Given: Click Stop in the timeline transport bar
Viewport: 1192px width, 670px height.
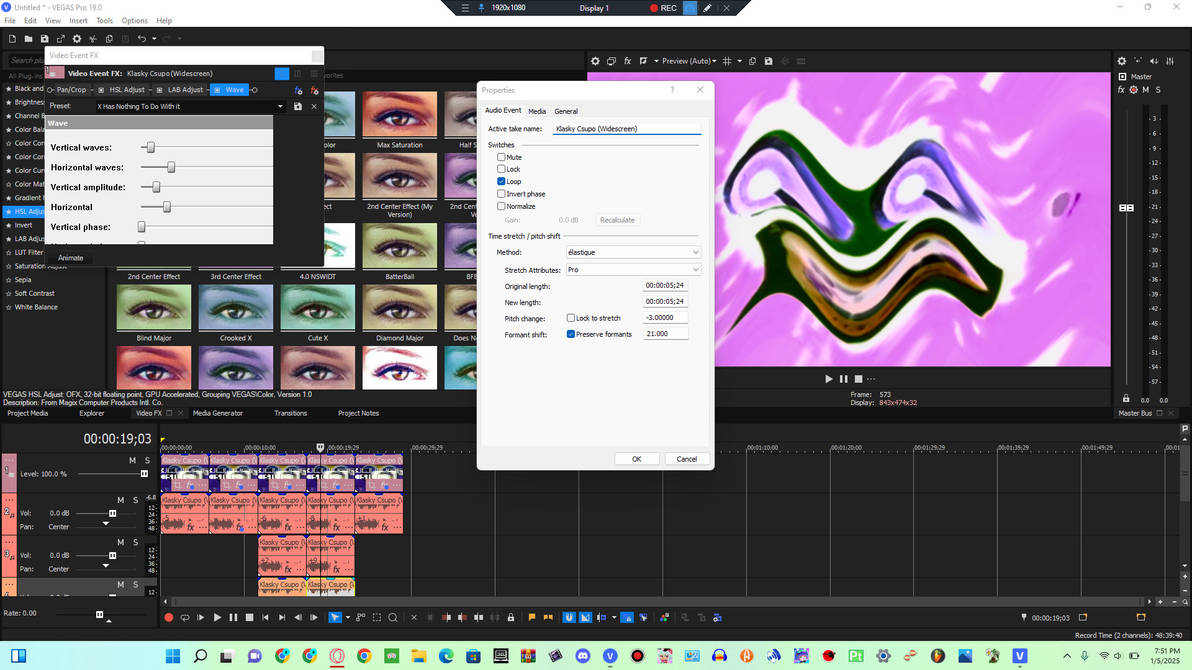Looking at the screenshot, I should coord(249,618).
